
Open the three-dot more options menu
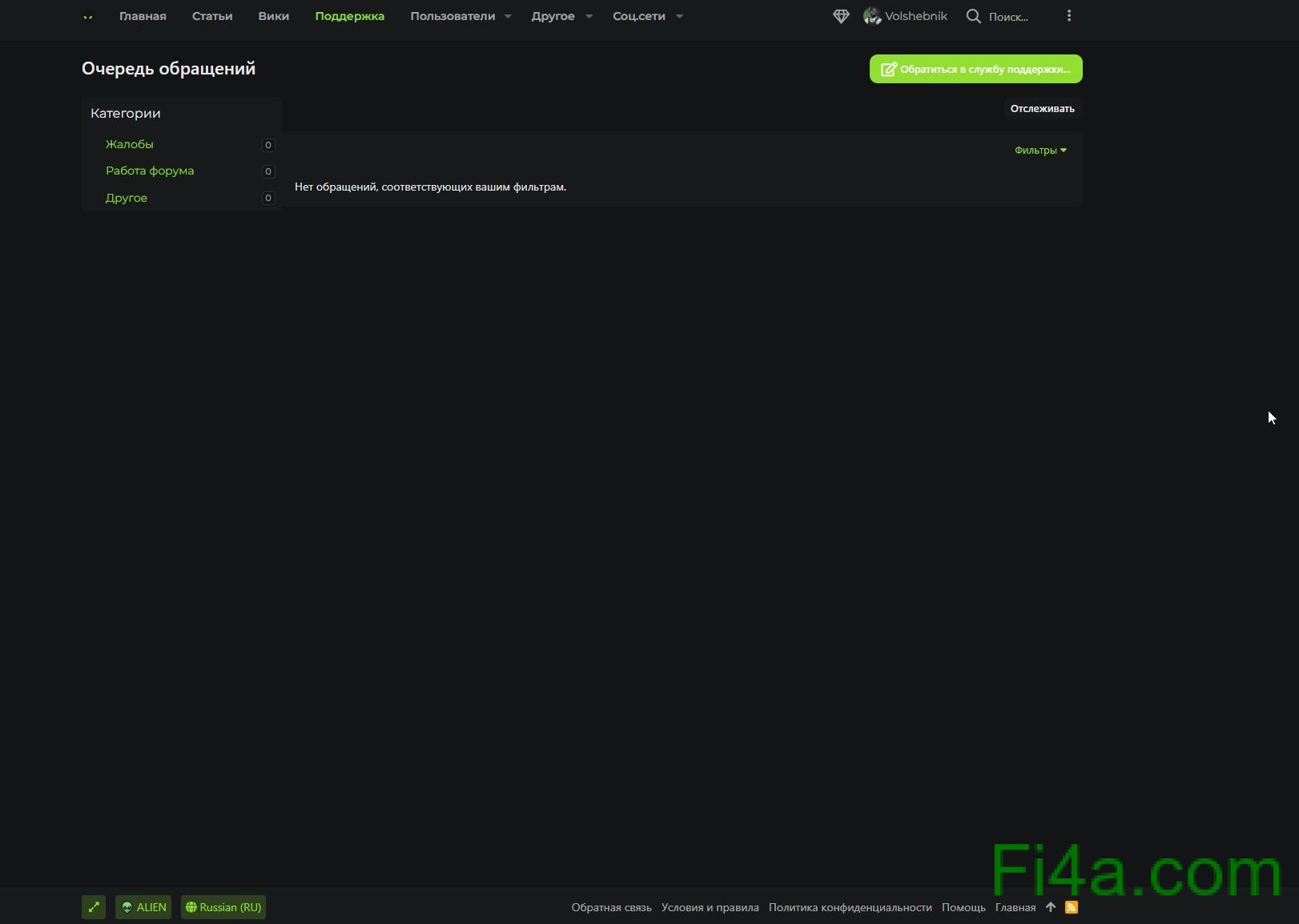[1068, 16]
